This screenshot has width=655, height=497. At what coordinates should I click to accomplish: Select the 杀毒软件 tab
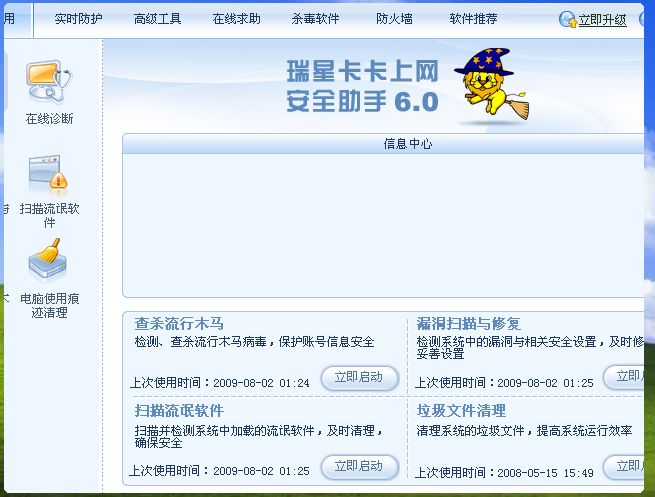[x=315, y=19]
